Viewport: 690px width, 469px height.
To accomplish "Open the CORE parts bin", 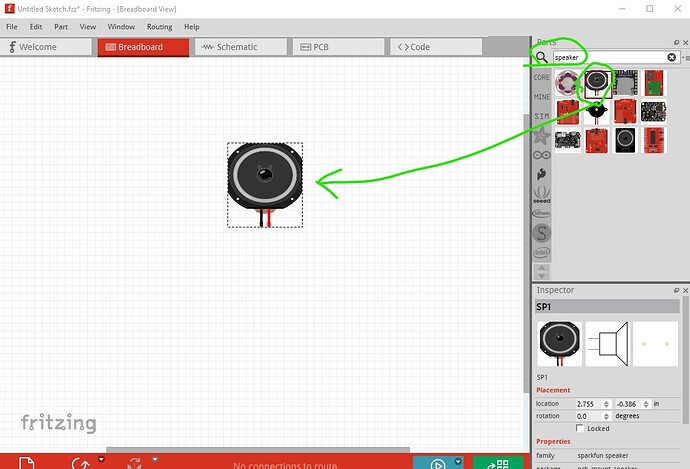I will point(541,77).
